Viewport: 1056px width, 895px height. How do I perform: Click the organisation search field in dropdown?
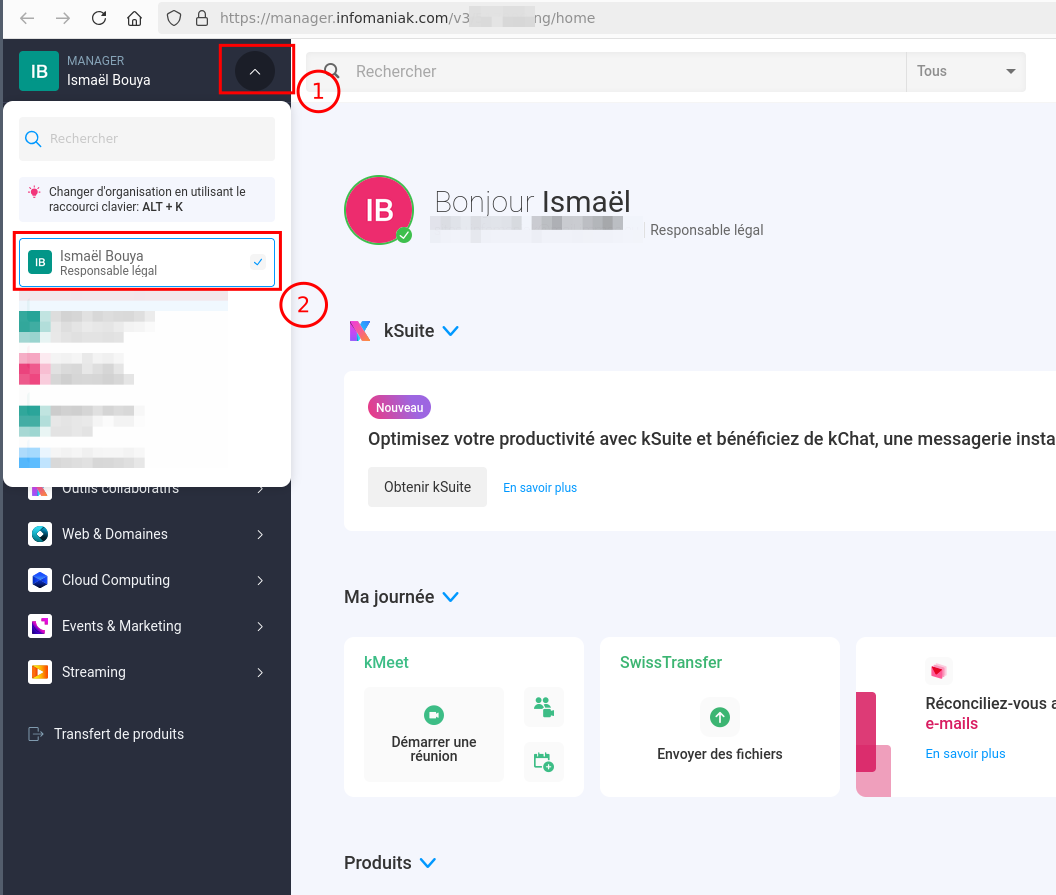pyautogui.click(x=147, y=139)
